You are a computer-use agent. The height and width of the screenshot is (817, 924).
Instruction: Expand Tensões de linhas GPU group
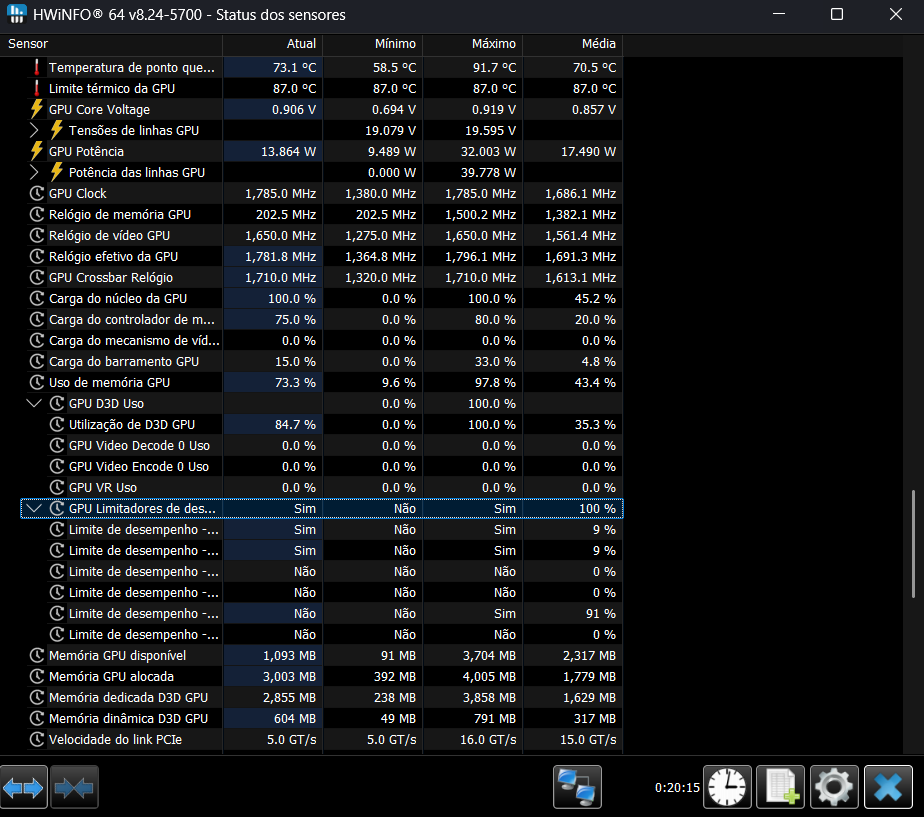[x=34, y=130]
